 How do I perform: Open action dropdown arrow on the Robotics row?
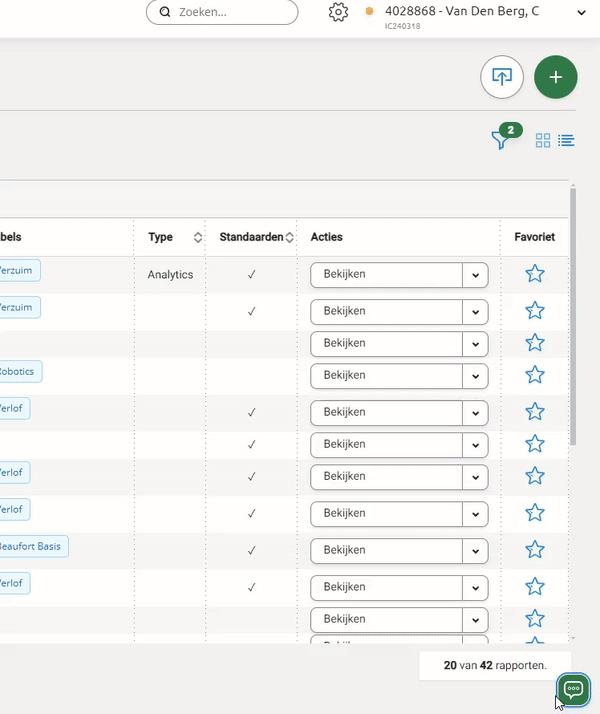coord(475,375)
